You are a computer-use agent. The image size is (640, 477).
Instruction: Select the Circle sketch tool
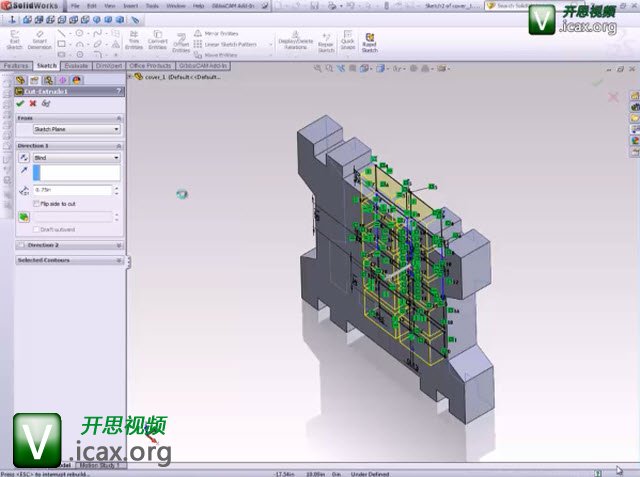79,33
